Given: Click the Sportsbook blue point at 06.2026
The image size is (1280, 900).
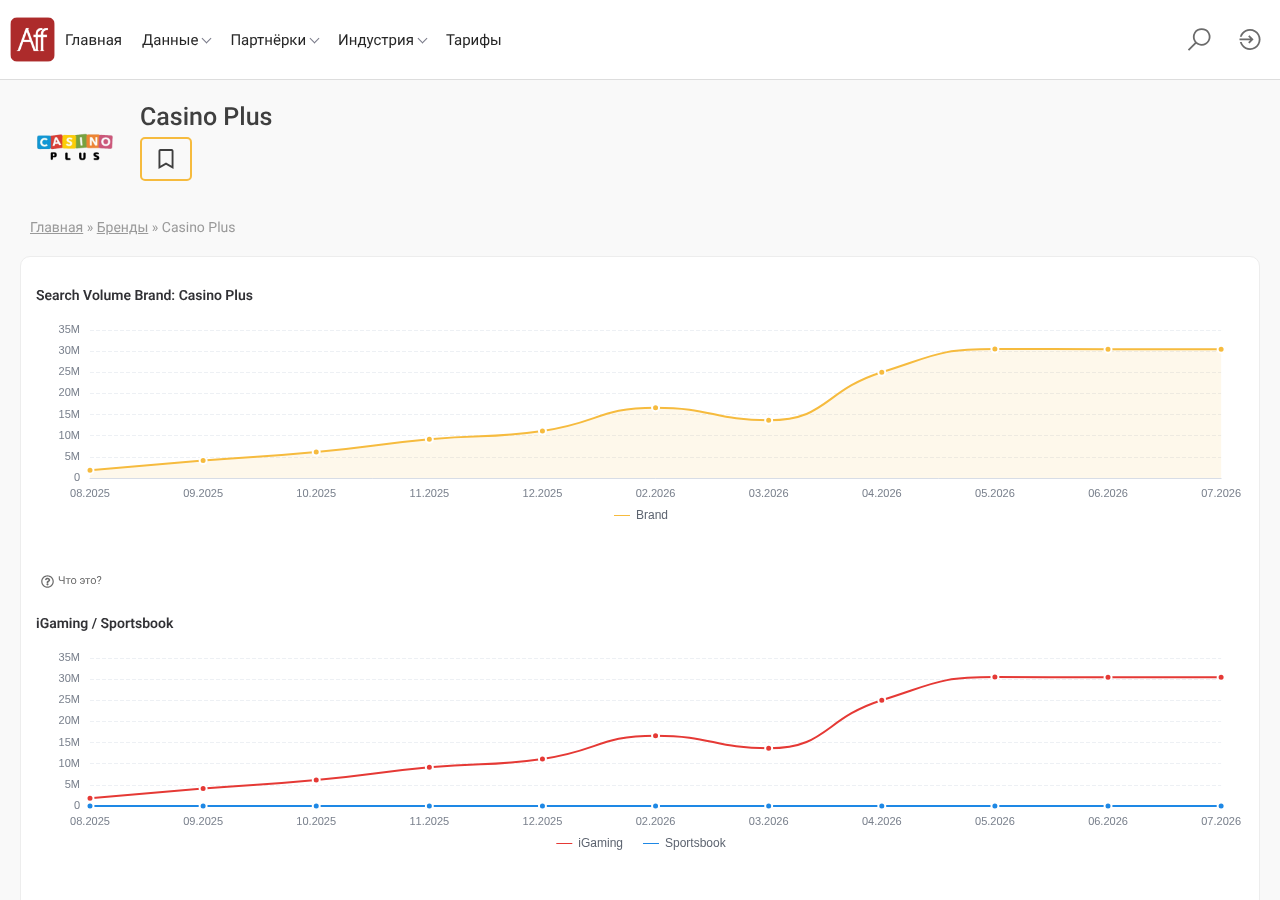Looking at the screenshot, I should (x=1108, y=806).
